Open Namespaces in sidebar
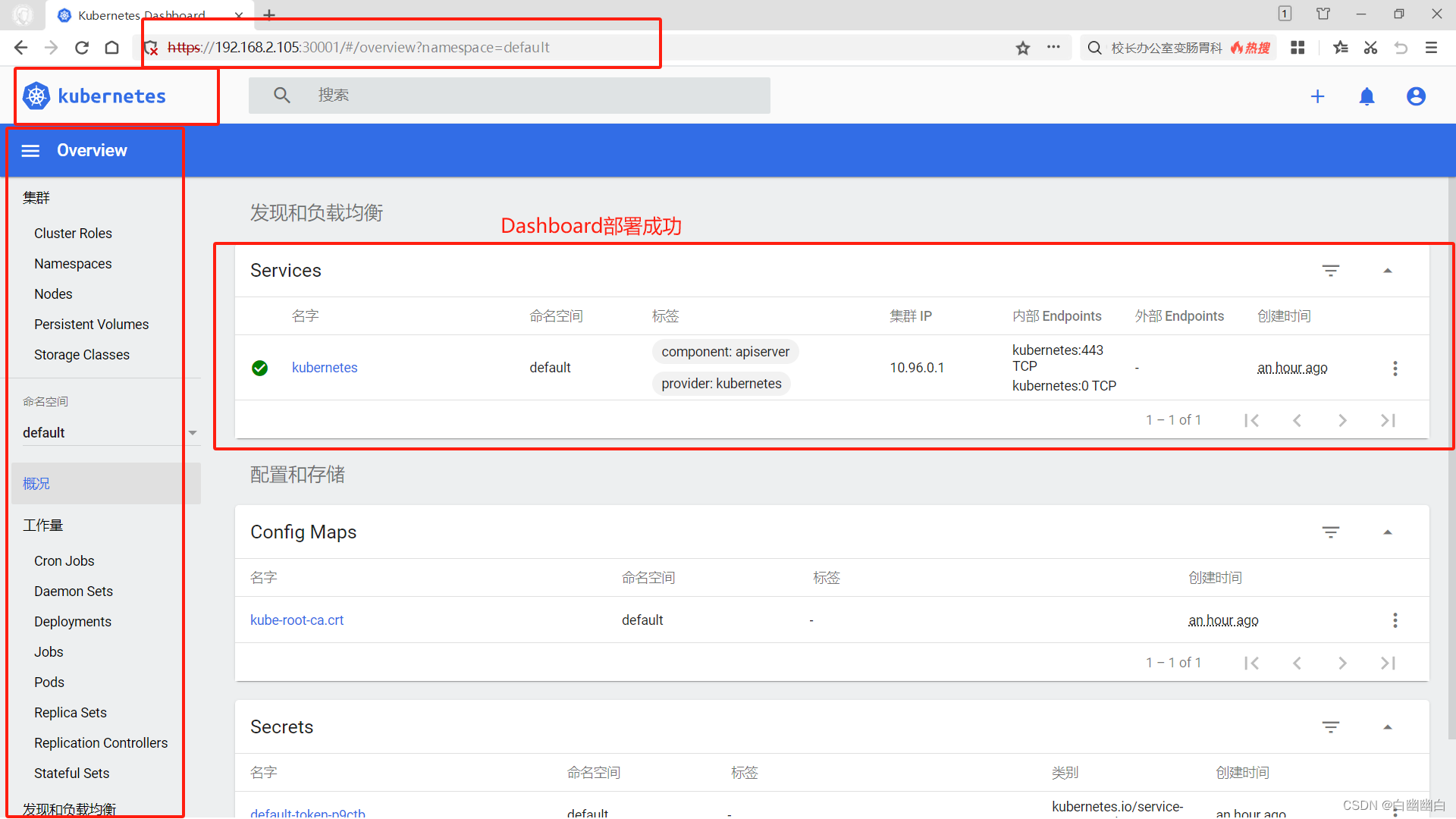 [x=73, y=264]
